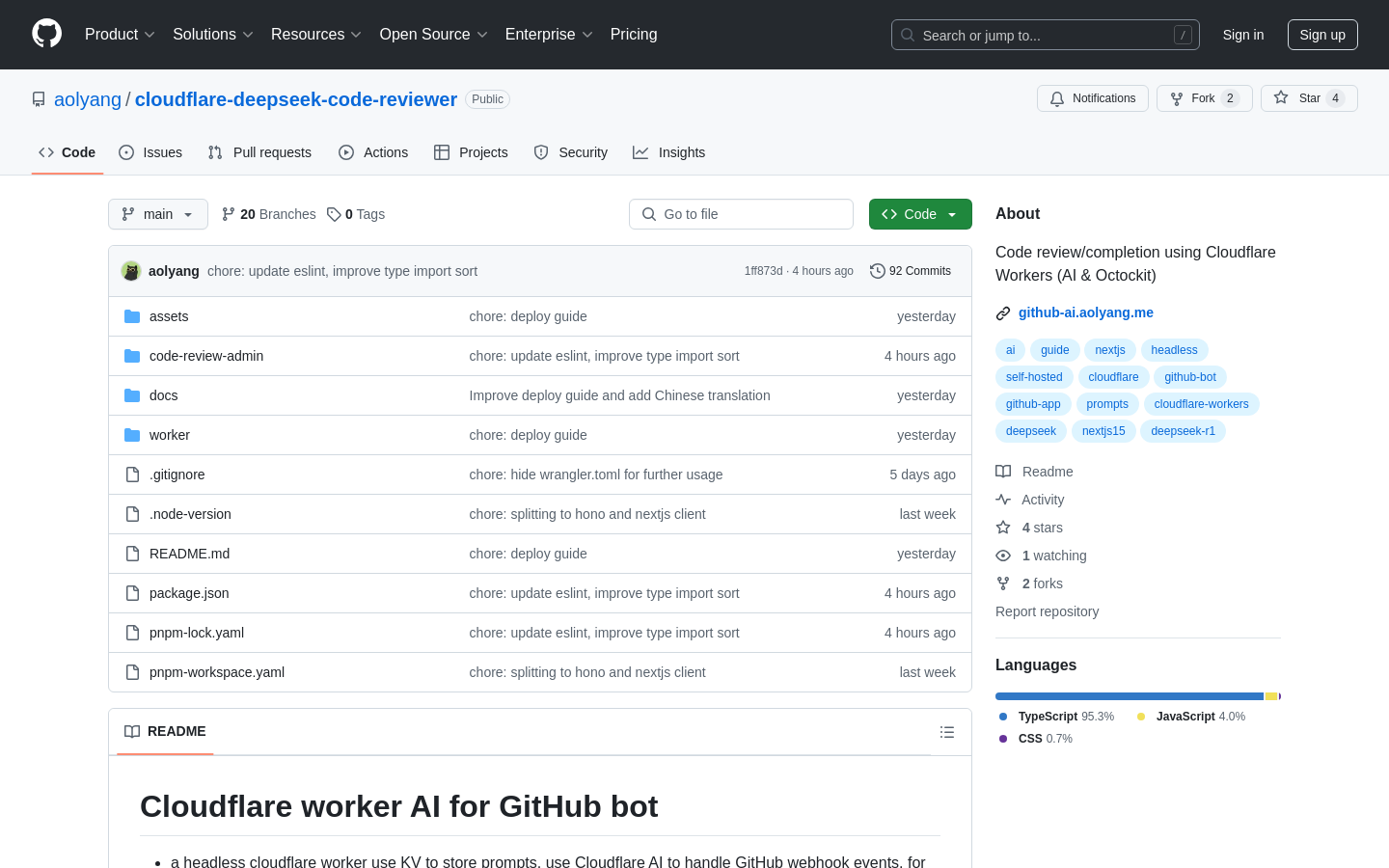This screenshot has height=868, width=1389.
Task: Click the Activity pulse icon
Action: (1003, 500)
